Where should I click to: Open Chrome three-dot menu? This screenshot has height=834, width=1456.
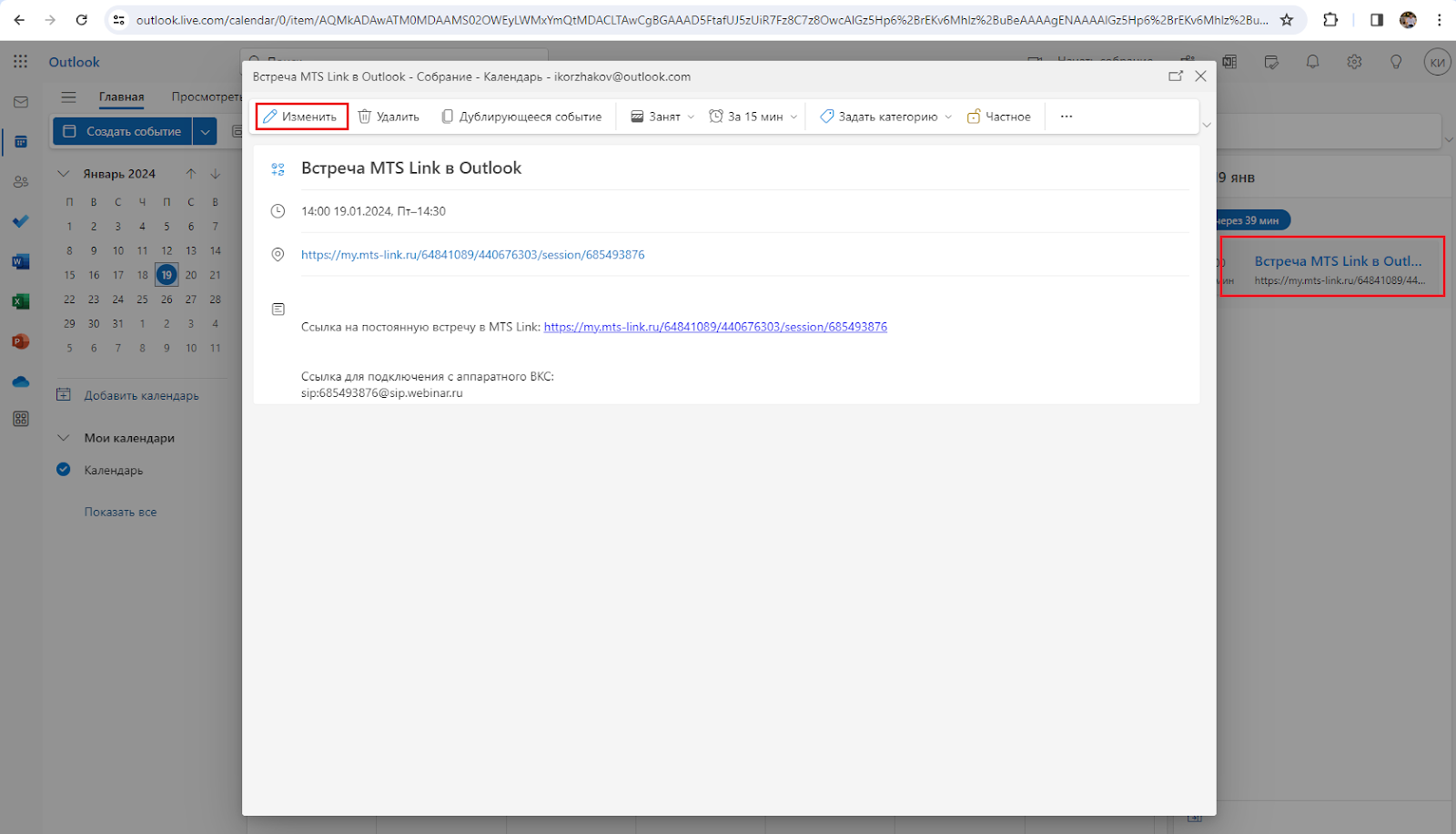[x=1440, y=19]
